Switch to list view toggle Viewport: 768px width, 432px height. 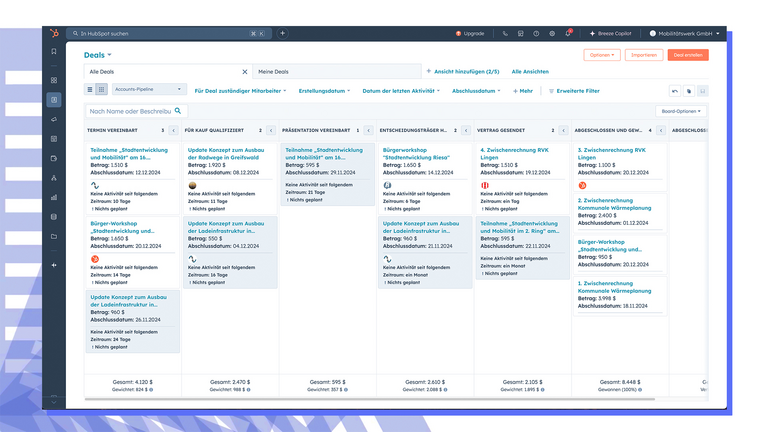click(x=89, y=90)
